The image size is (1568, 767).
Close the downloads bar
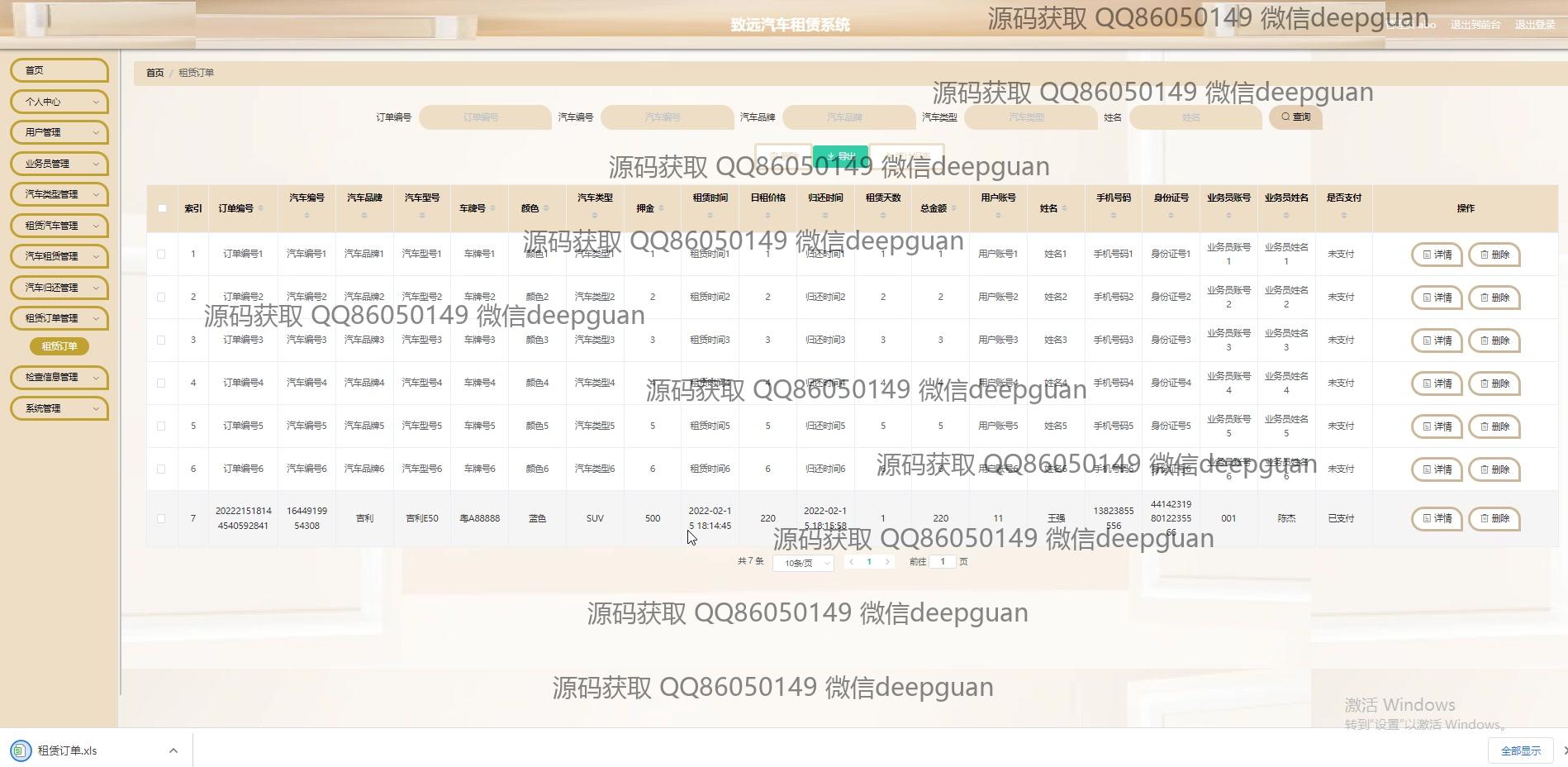[1564, 750]
